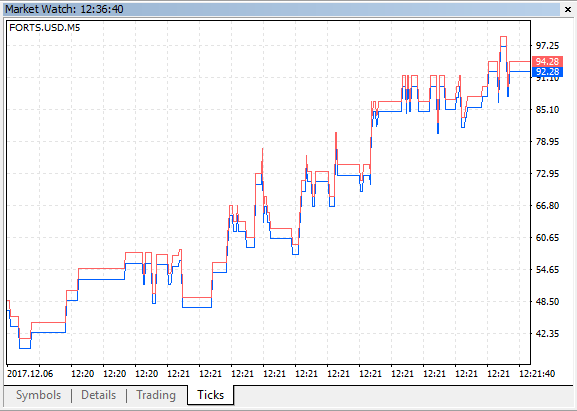577x411 pixels.
Task: Click the Market Watch: 12:36:40 title bar
Action: coord(282,9)
